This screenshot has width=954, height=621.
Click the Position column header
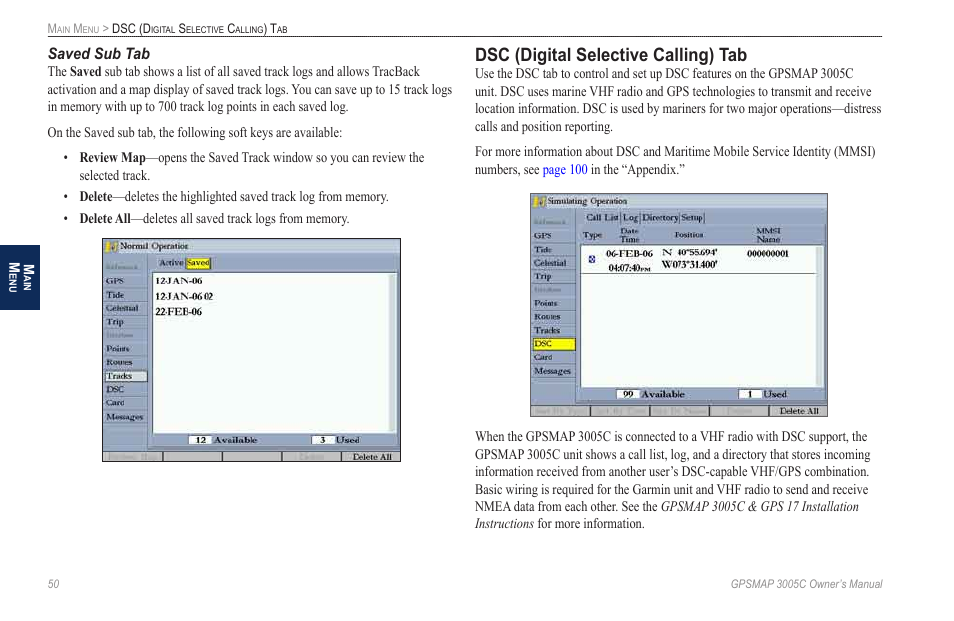pyautogui.click(x=689, y=235)
